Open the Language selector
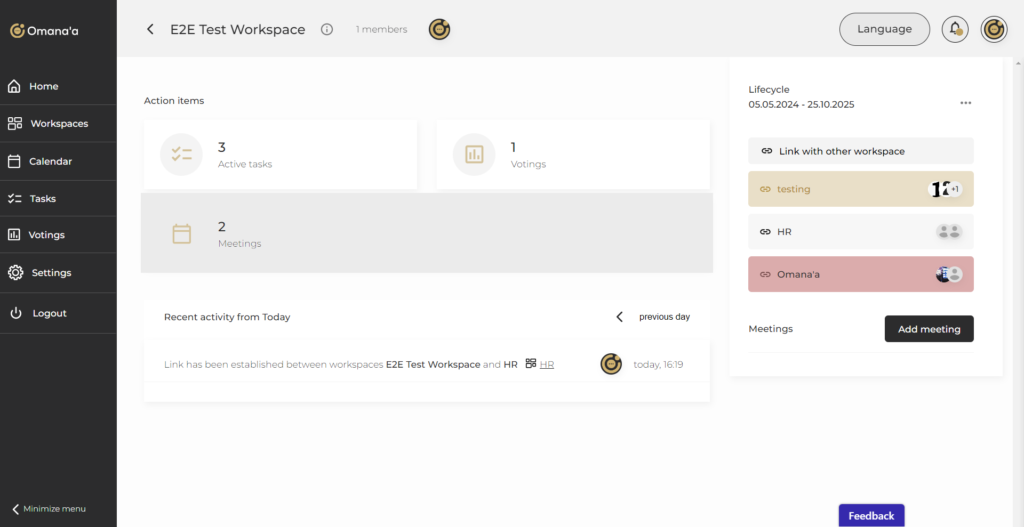This screenshot has height=527, width=1024. pyautogui.click(x=884, y=29)
